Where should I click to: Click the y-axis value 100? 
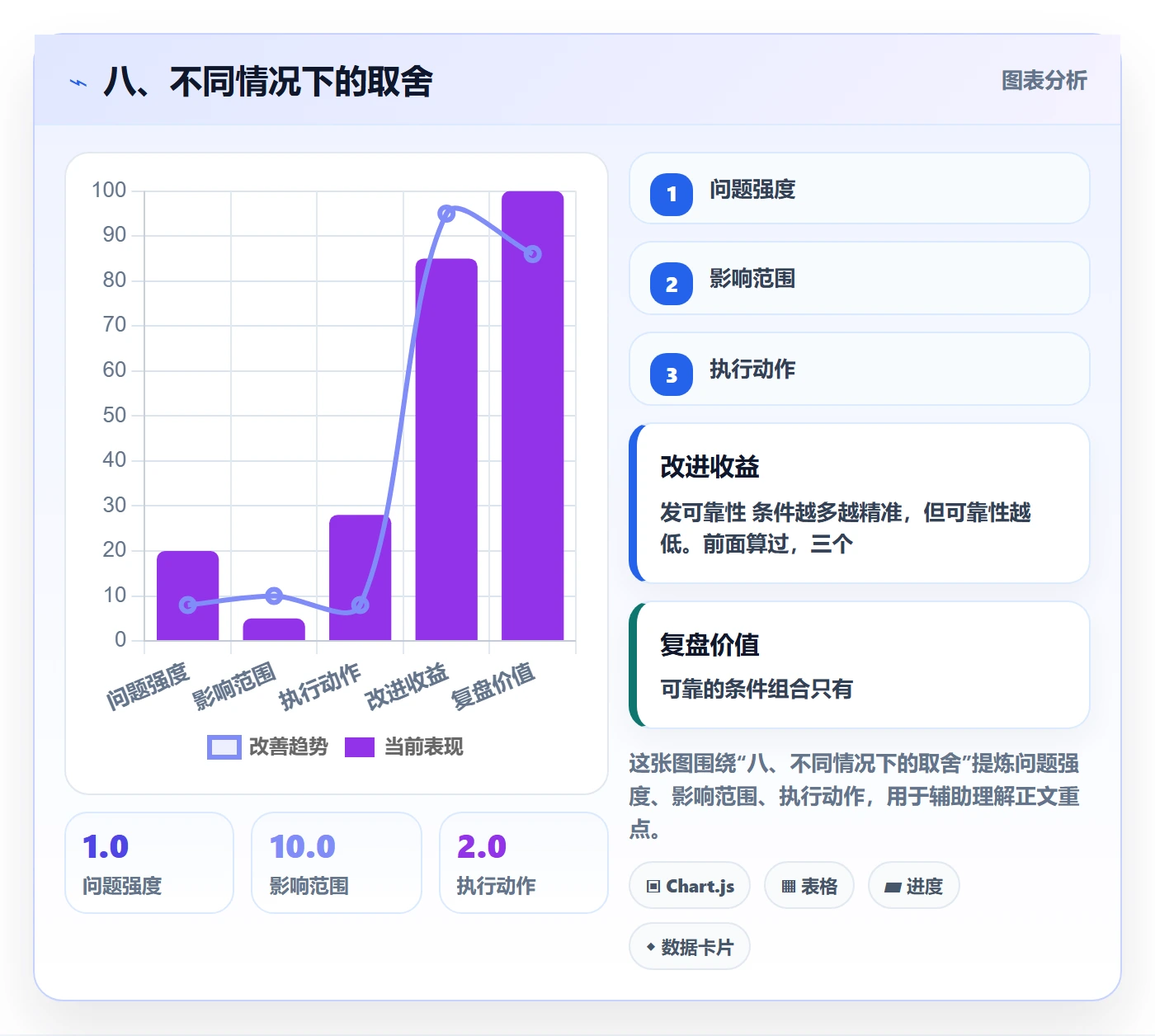point(109,191)
